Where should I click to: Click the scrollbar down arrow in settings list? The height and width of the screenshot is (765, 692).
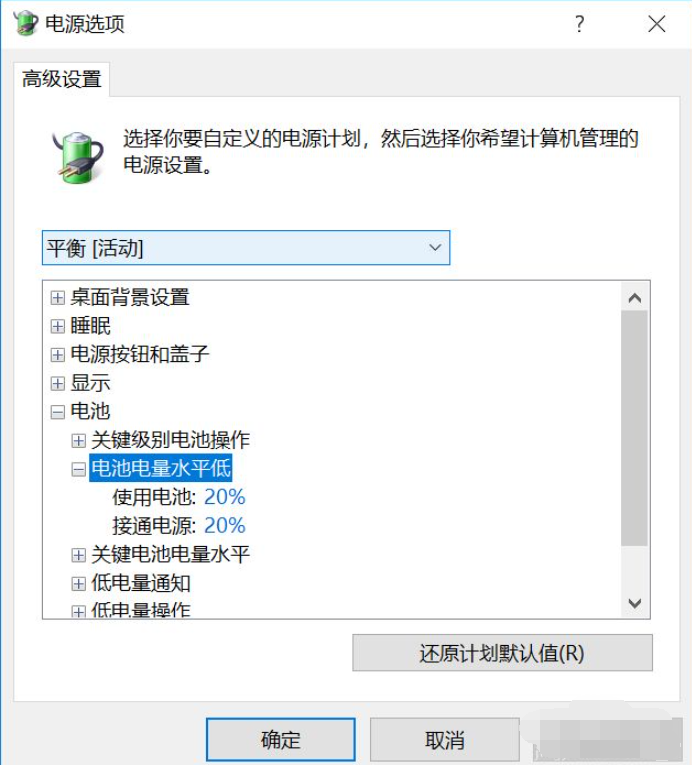coord(635,604)
